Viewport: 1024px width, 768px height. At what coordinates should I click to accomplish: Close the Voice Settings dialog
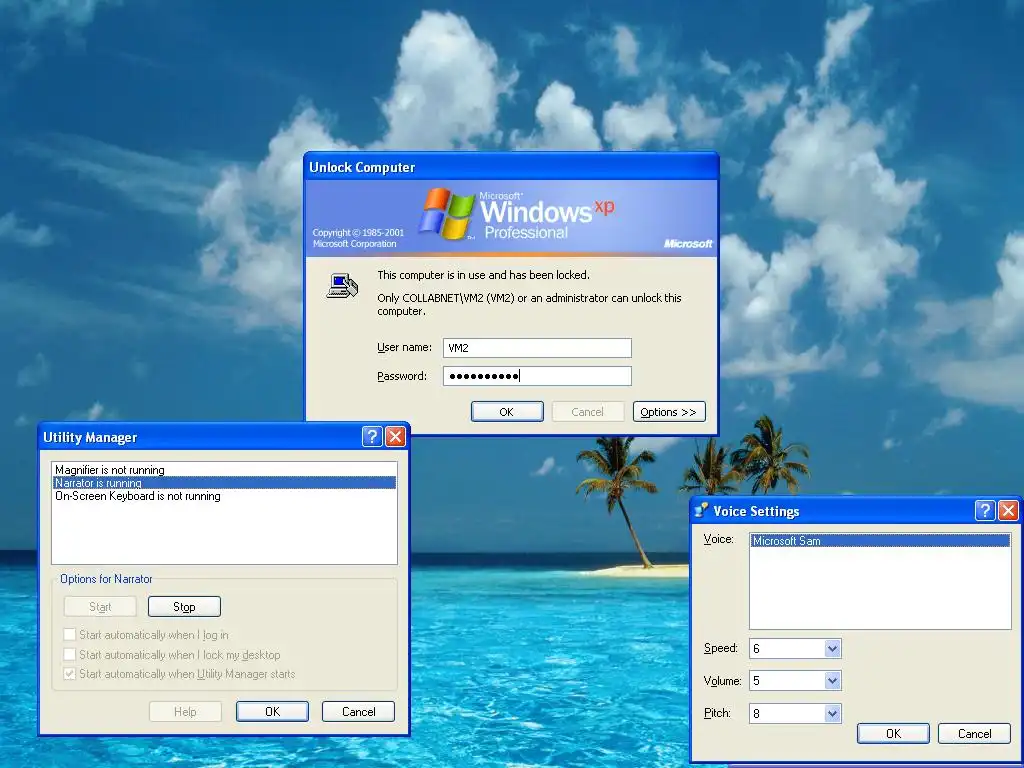[1008, 510]
